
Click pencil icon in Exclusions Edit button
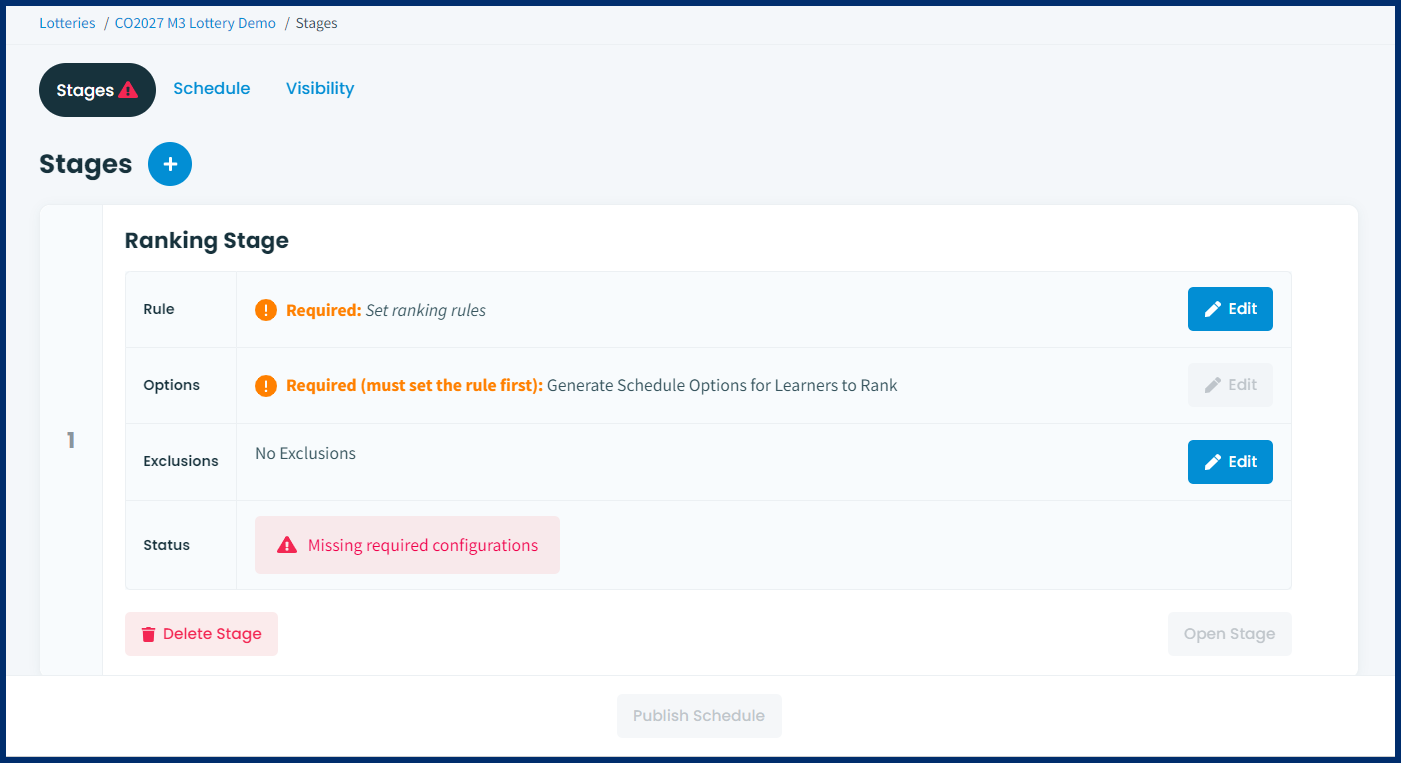click(x=1213, y=462)
